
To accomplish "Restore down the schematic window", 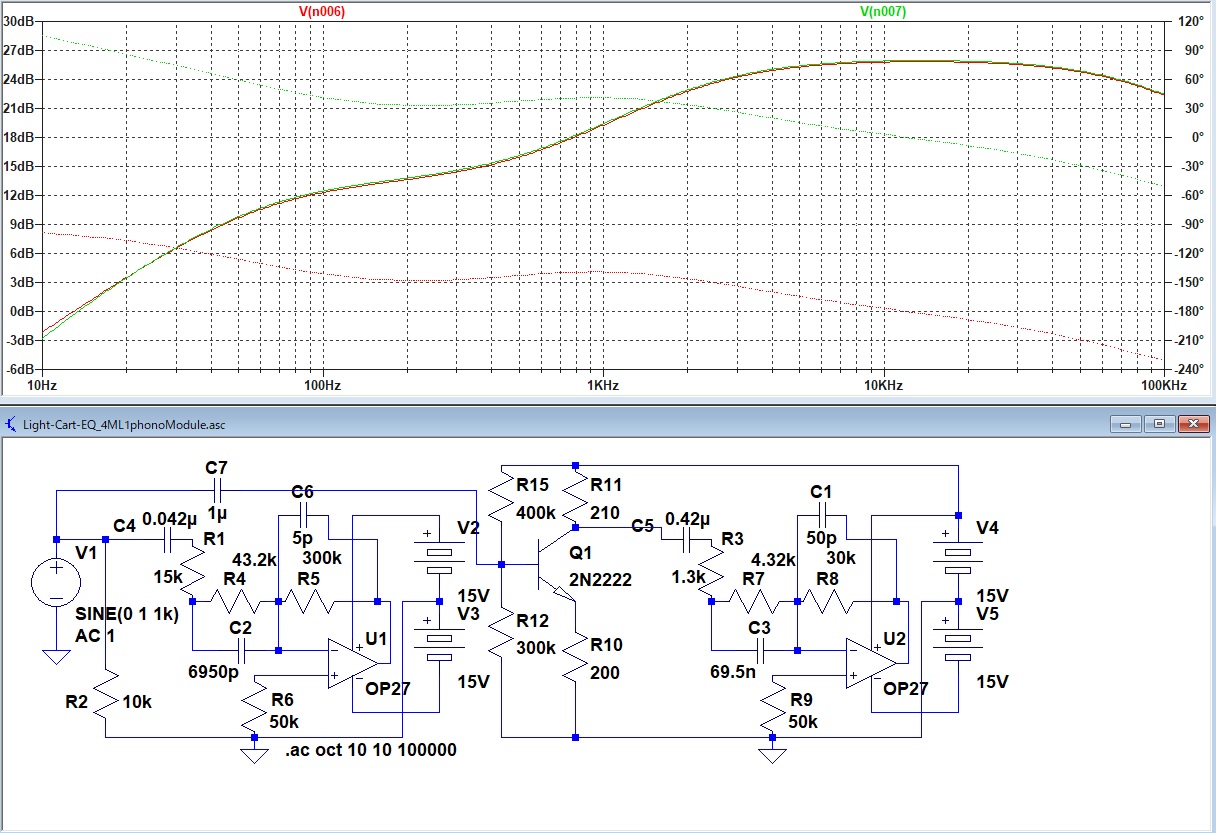I will (x=1159, y=424).
